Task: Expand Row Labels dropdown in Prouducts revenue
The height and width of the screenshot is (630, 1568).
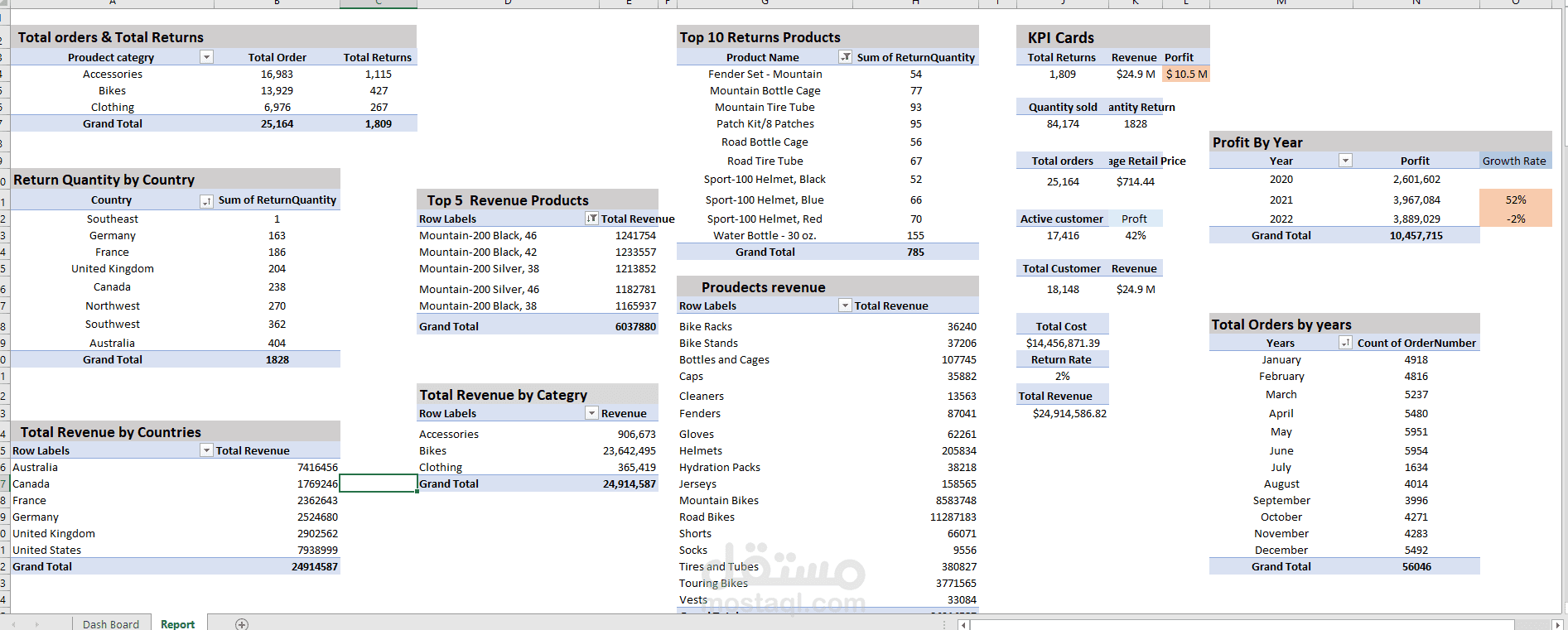Action: click(x=845, y=305)
